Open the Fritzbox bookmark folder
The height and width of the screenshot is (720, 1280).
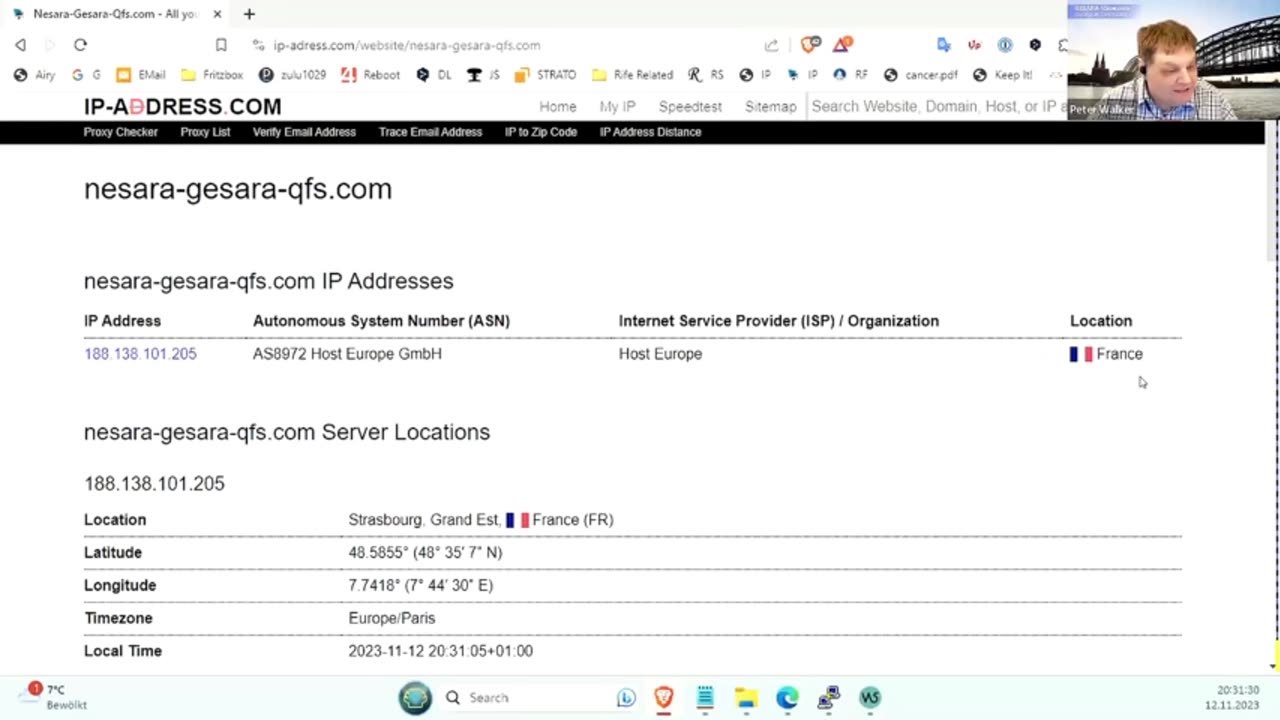212,75
